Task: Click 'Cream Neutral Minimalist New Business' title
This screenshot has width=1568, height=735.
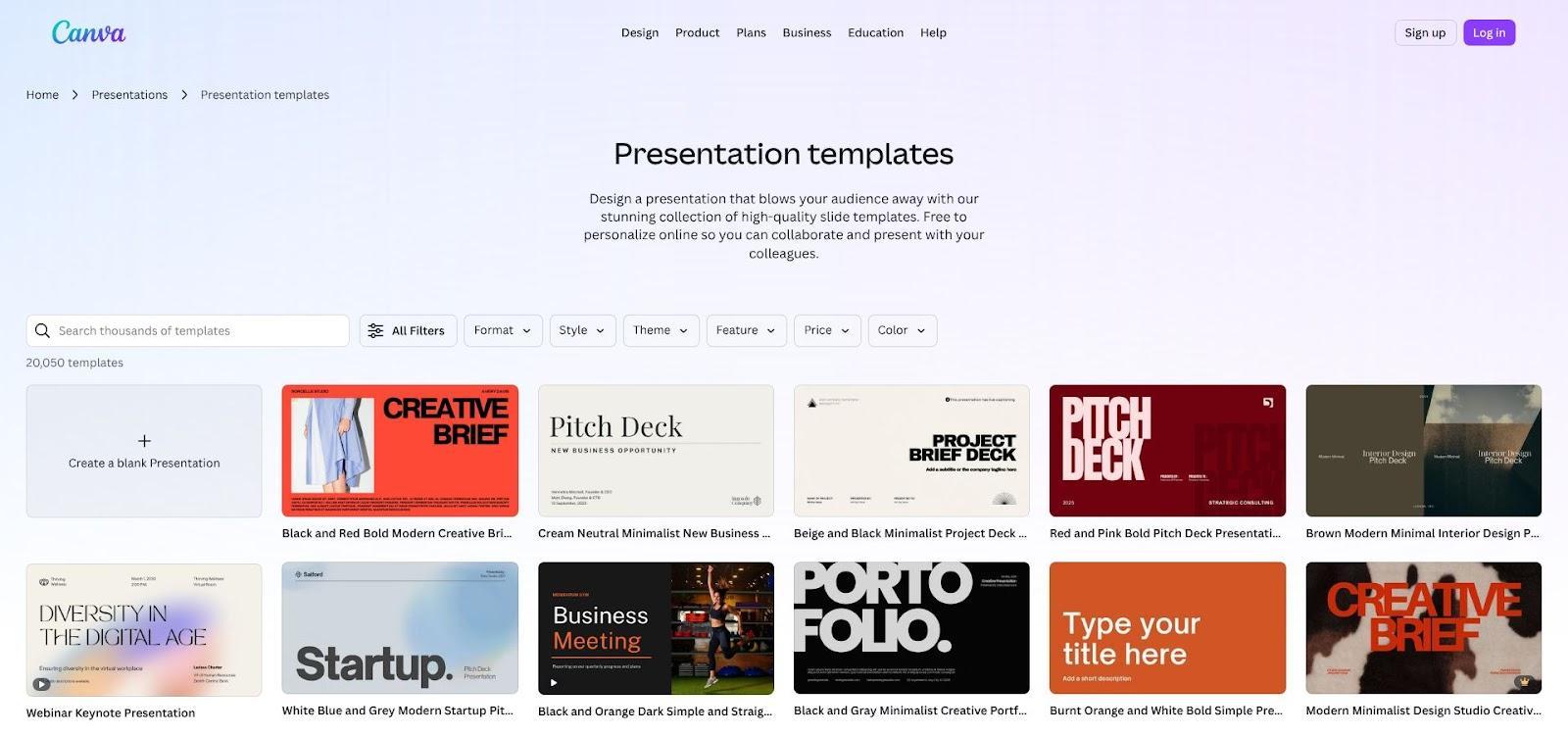Action: tap(655, 534)
